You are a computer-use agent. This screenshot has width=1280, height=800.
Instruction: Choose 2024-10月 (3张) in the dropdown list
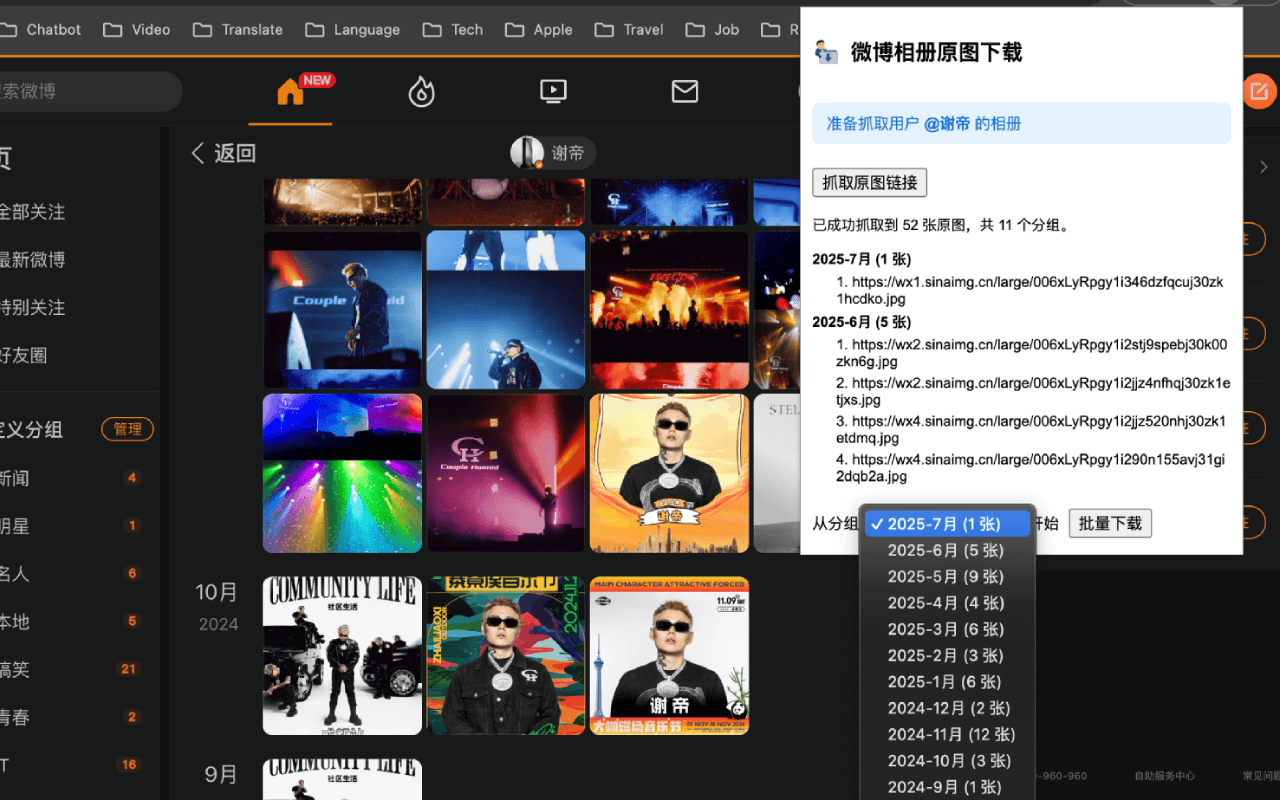tap(947, 761)
